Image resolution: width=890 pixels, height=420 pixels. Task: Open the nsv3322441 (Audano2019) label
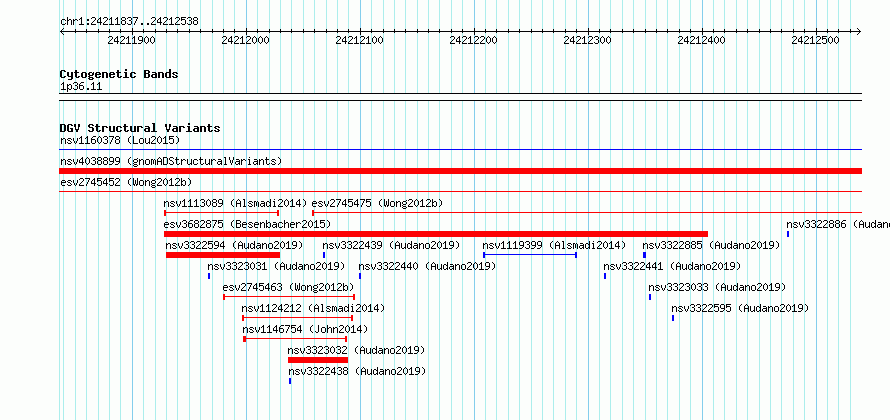click(x=672, y=266)
